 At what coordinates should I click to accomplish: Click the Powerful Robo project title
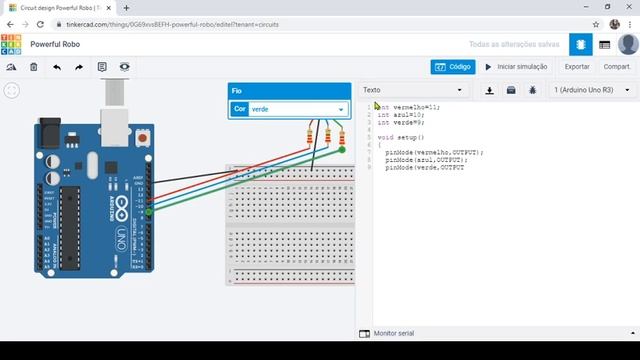55,44
